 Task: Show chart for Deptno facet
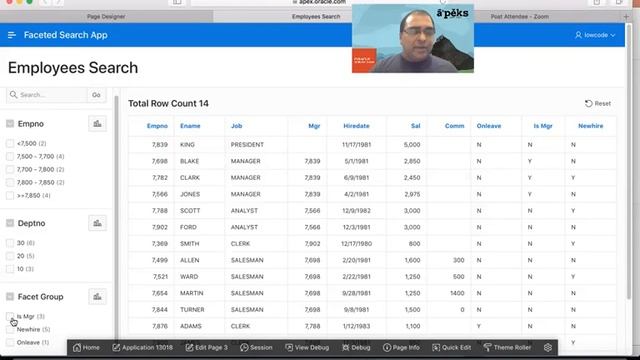[x=97, y=223]
